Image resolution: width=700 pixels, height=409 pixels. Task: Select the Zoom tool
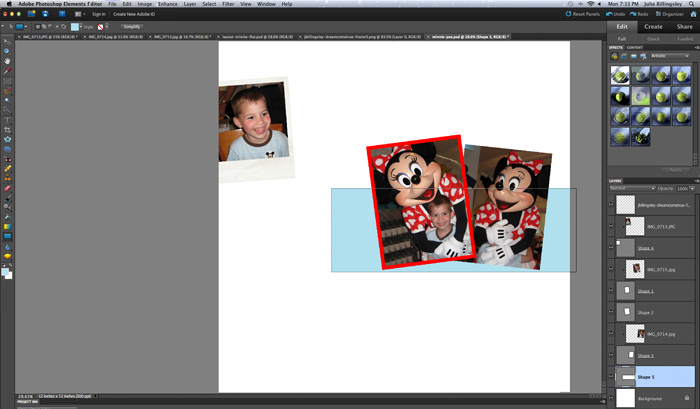coord(7,51)
